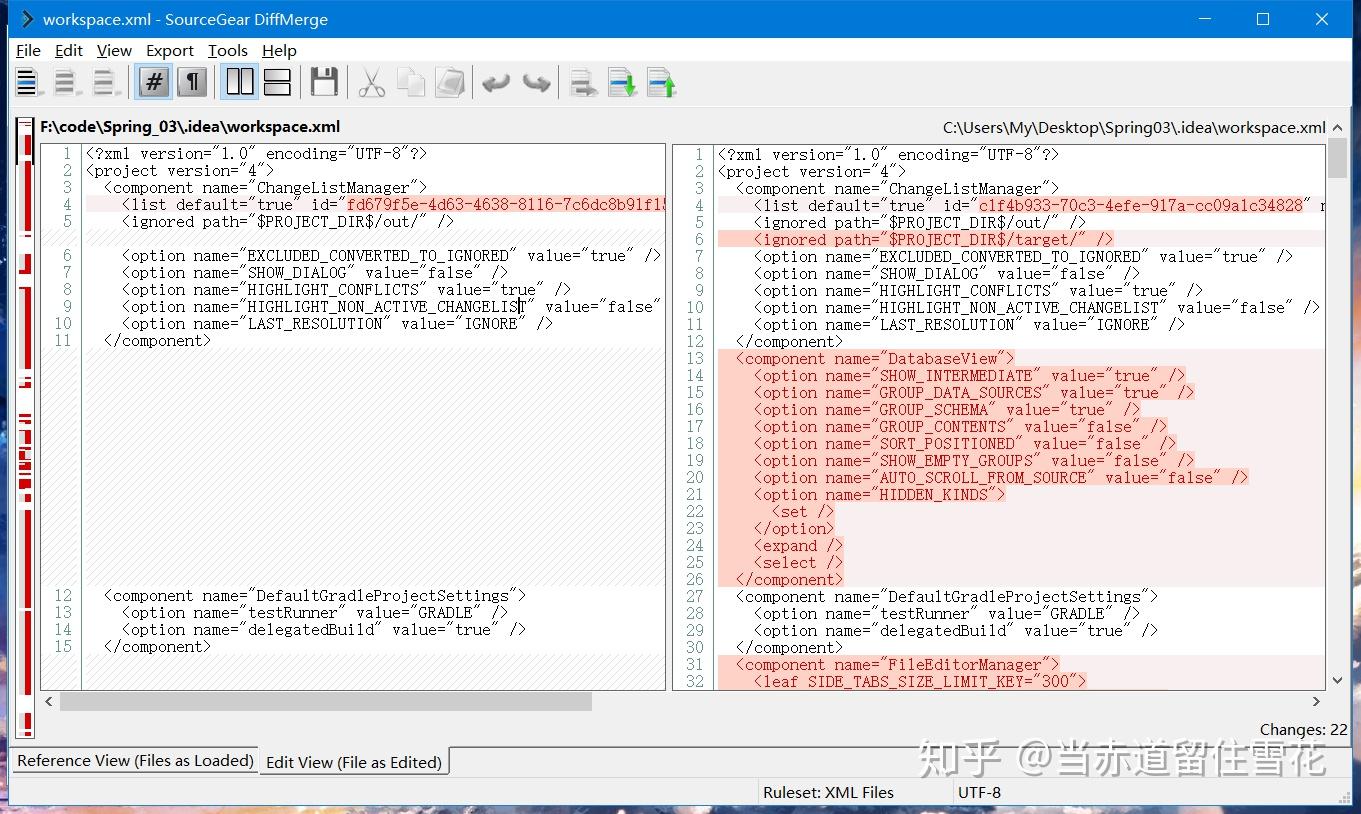1361x814 pixels.
Task: Jump to next change with green down arrow
Action: coord(623,82)
